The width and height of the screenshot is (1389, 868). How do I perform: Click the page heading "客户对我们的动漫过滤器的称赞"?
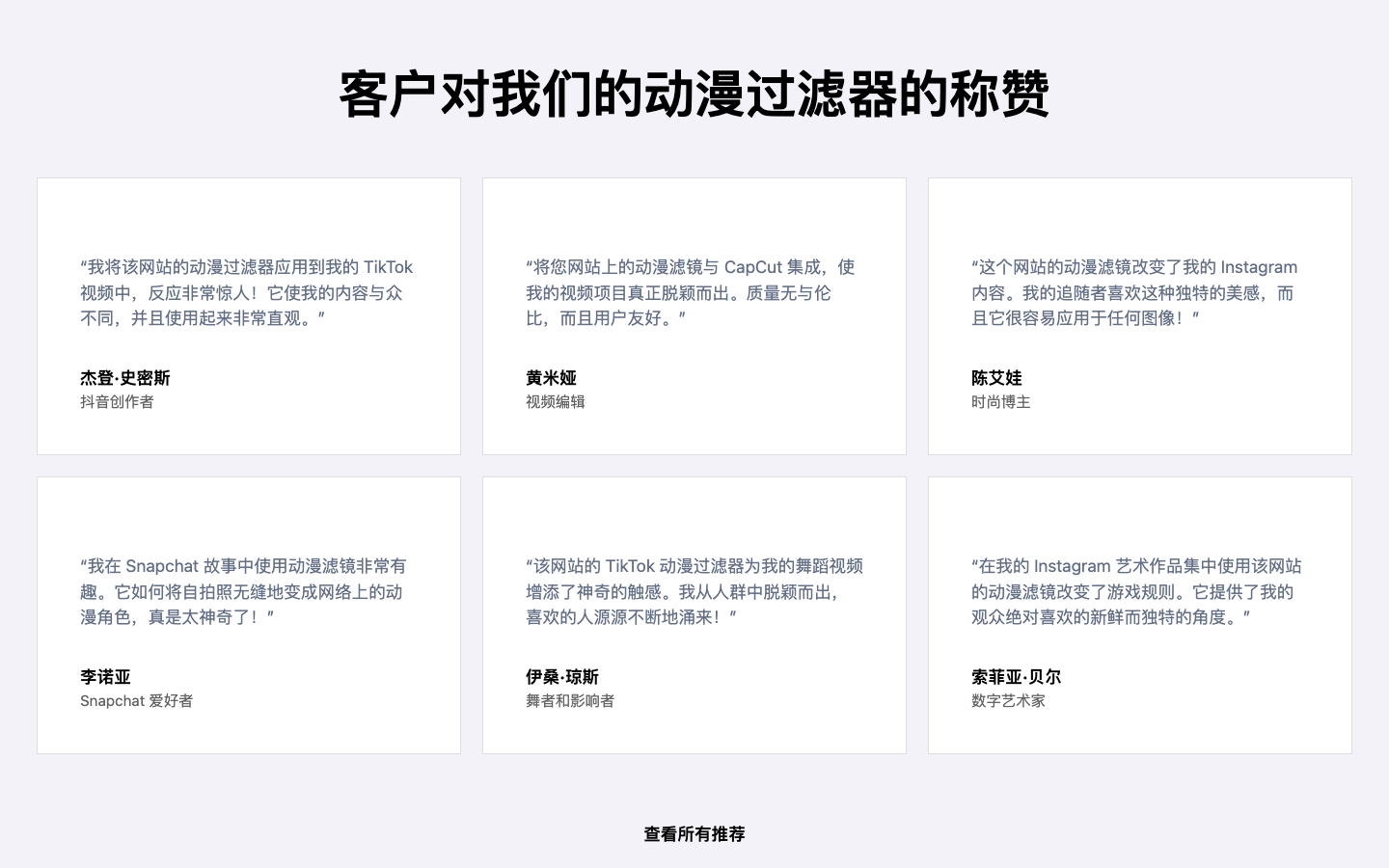(694, 95)
